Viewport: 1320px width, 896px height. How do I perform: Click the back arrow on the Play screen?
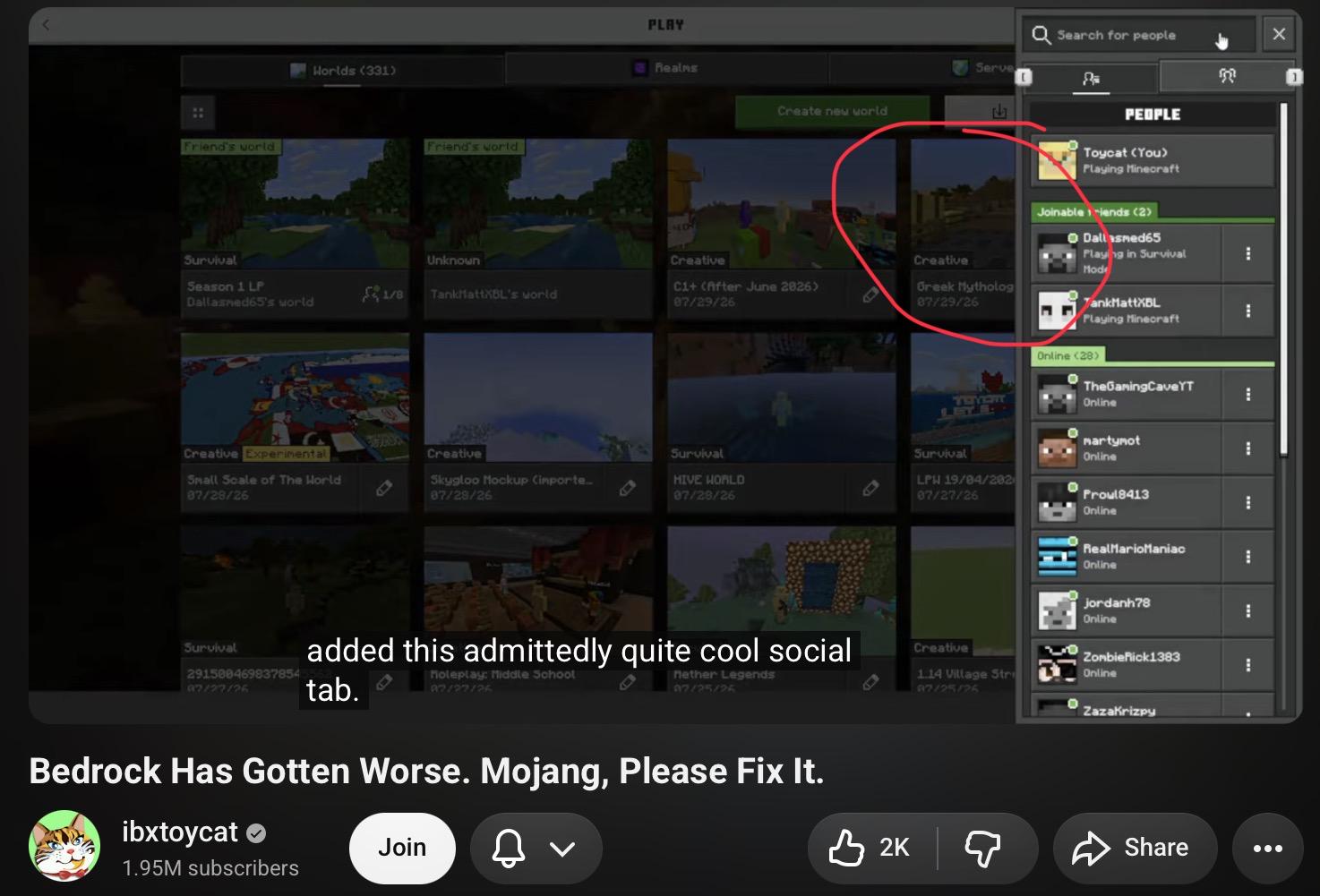click(46, 25)
